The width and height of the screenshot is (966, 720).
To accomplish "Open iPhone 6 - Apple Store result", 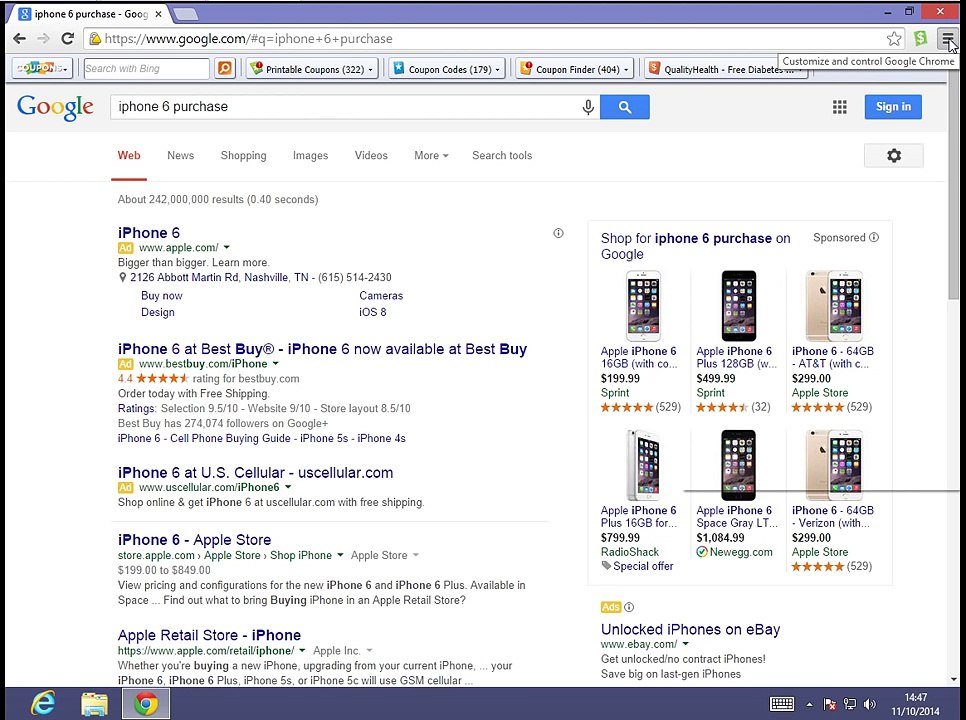I will [x=194, y=540].
